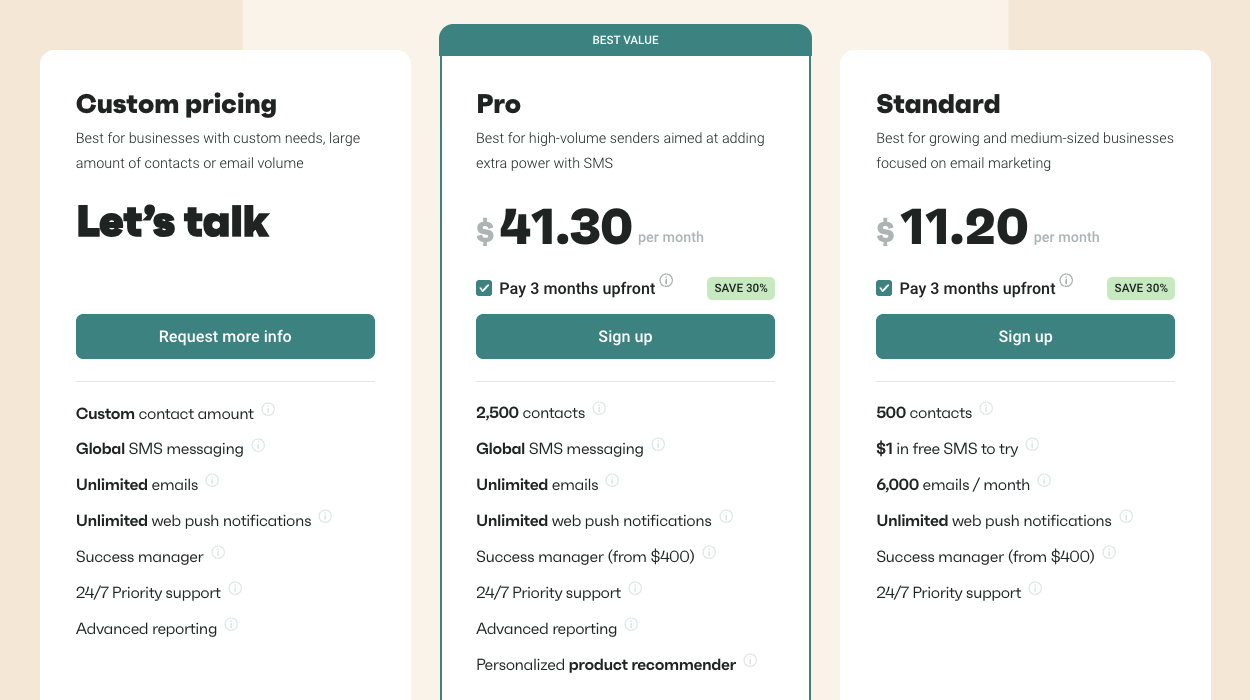Show info for 6,000 emails / month
The image size is (1250, 700).
pos(1044,480)
